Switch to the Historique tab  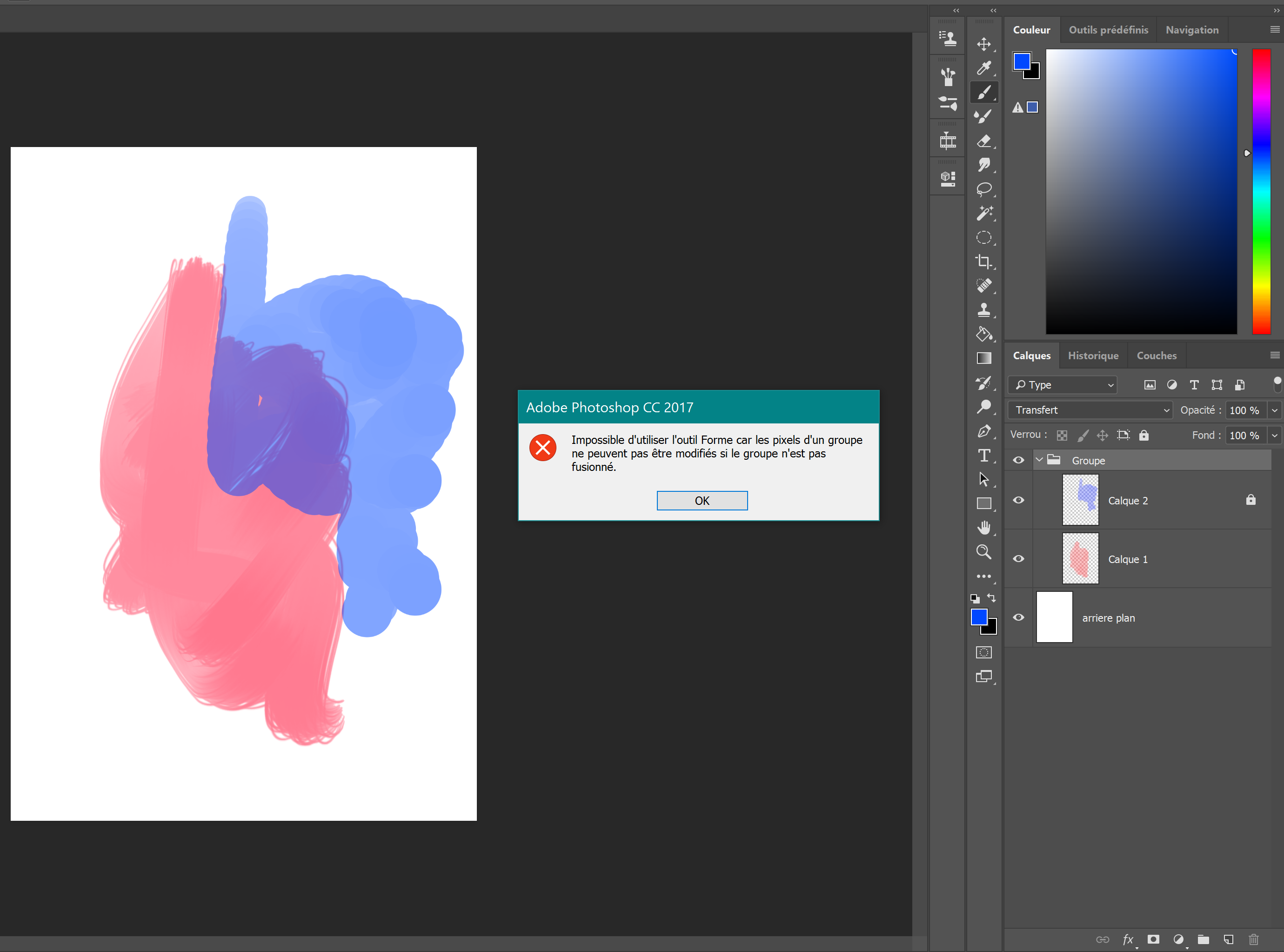(x=1093, y=355)
